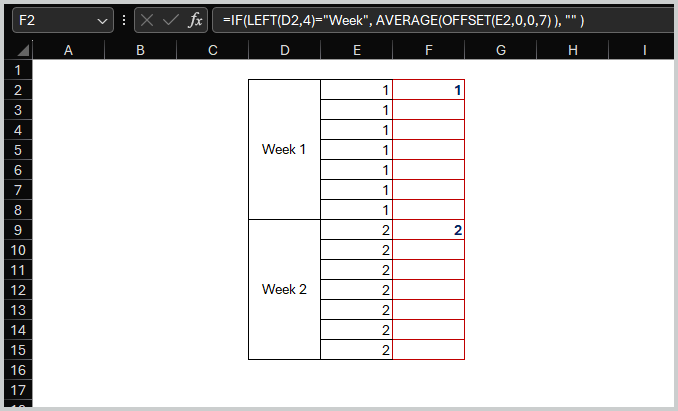678x411 pixels.
Task: Click the Name Box showing F2
Action: pos(63,20)
